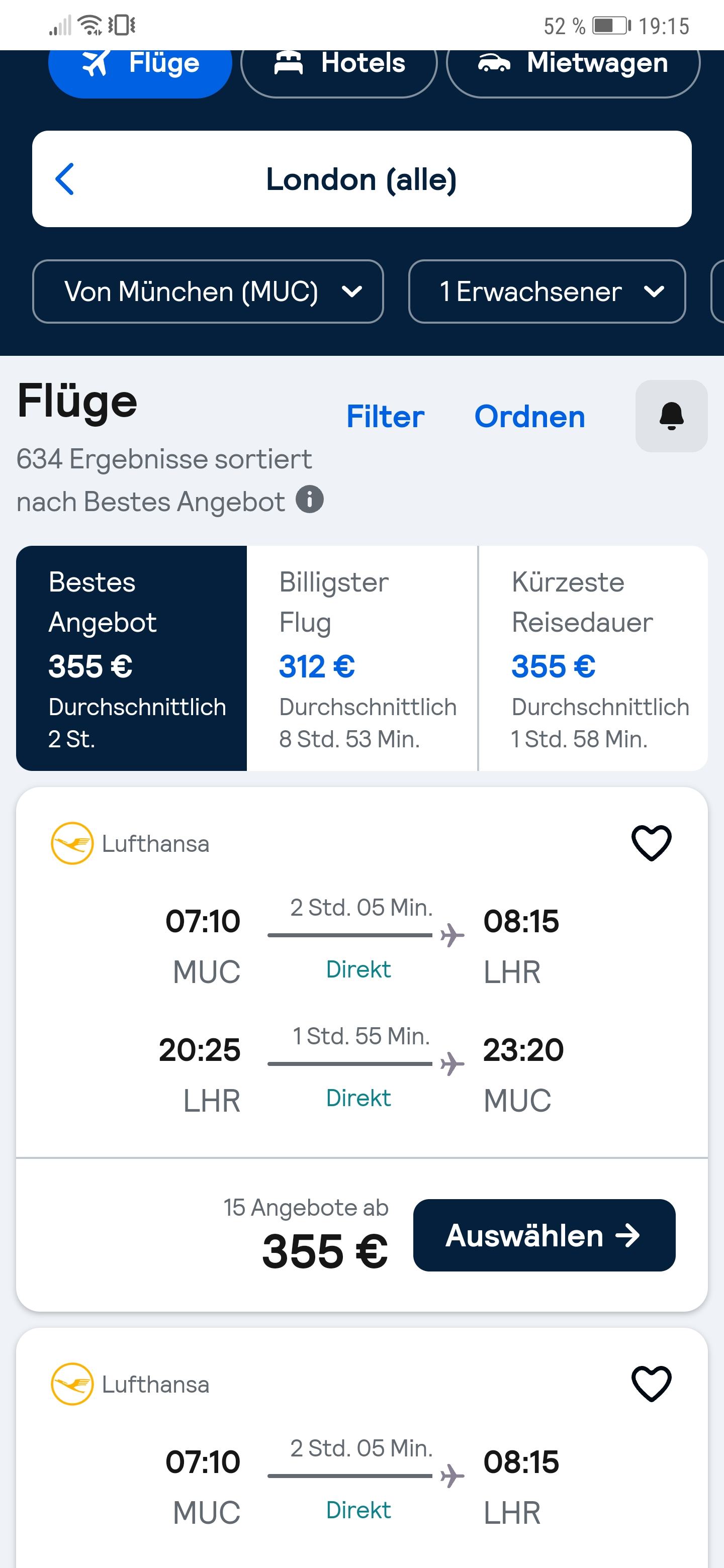Tap first card's Lufthansa logo
Viewport: 724px width, 1568px height.
tap(72, 844)
